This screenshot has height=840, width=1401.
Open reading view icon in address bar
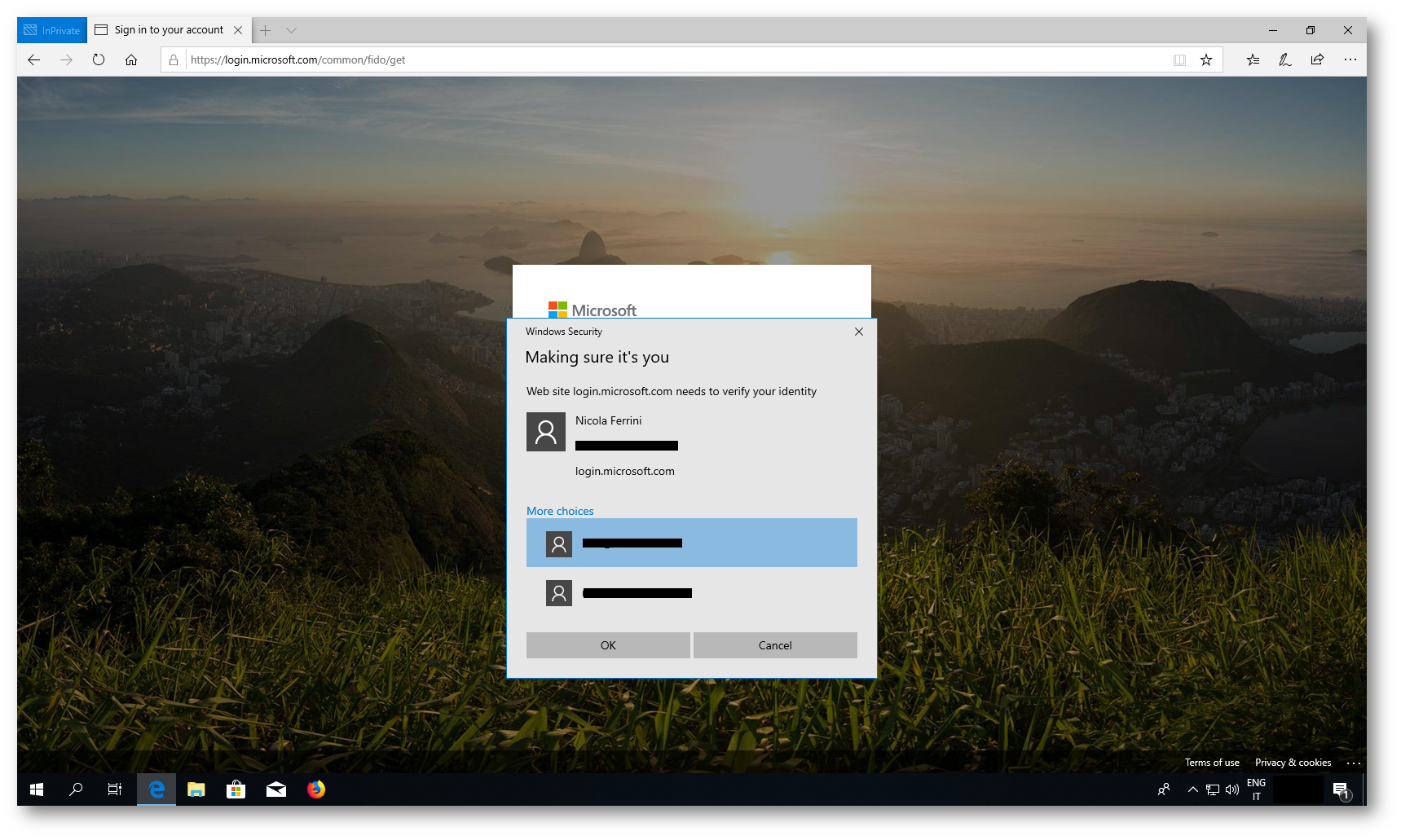(1179, 59)
